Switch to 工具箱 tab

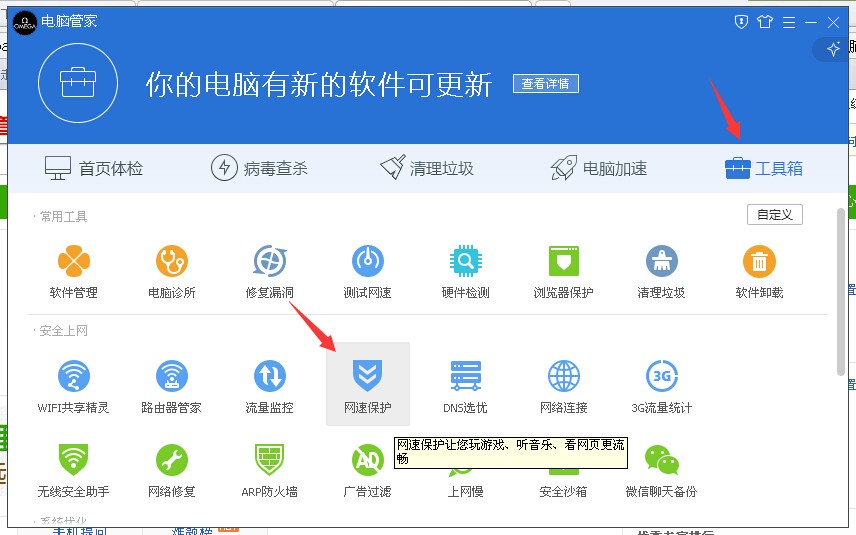coord(764,168)
